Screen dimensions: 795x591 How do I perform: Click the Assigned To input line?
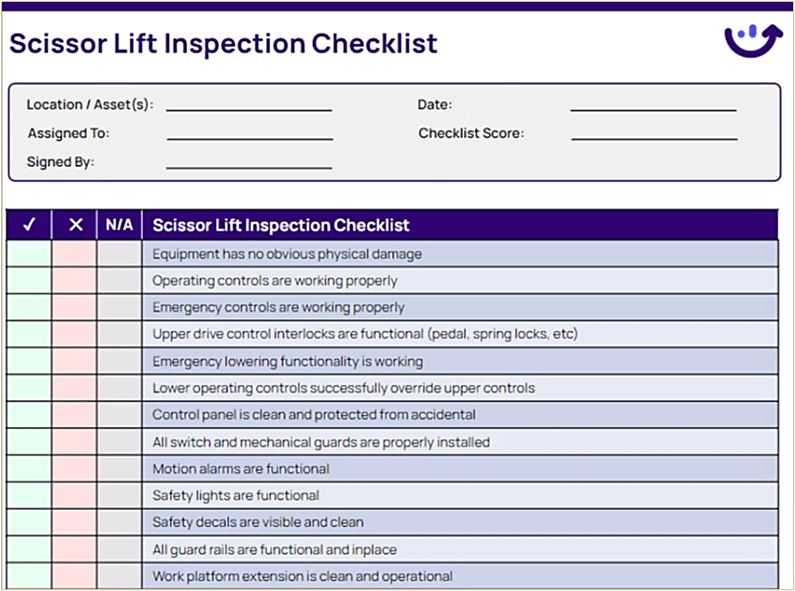pyautogui.click(x=249, y=134)
